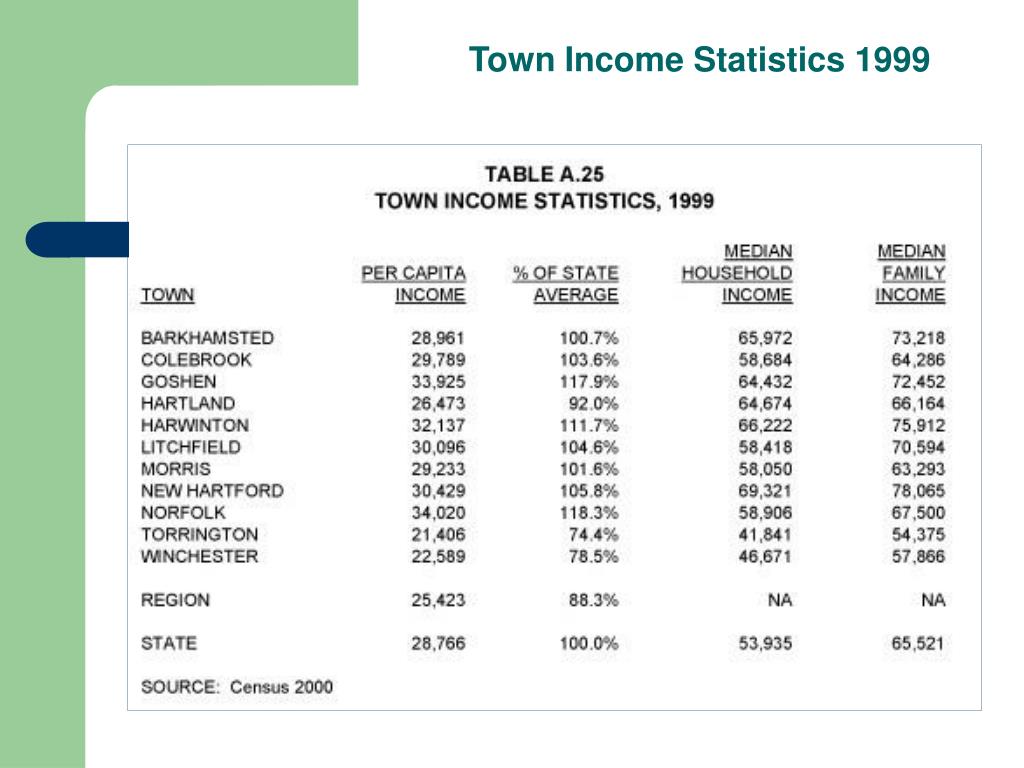Click Goshen family income 72,452
1024x768 pixels.
click(918, 381)
